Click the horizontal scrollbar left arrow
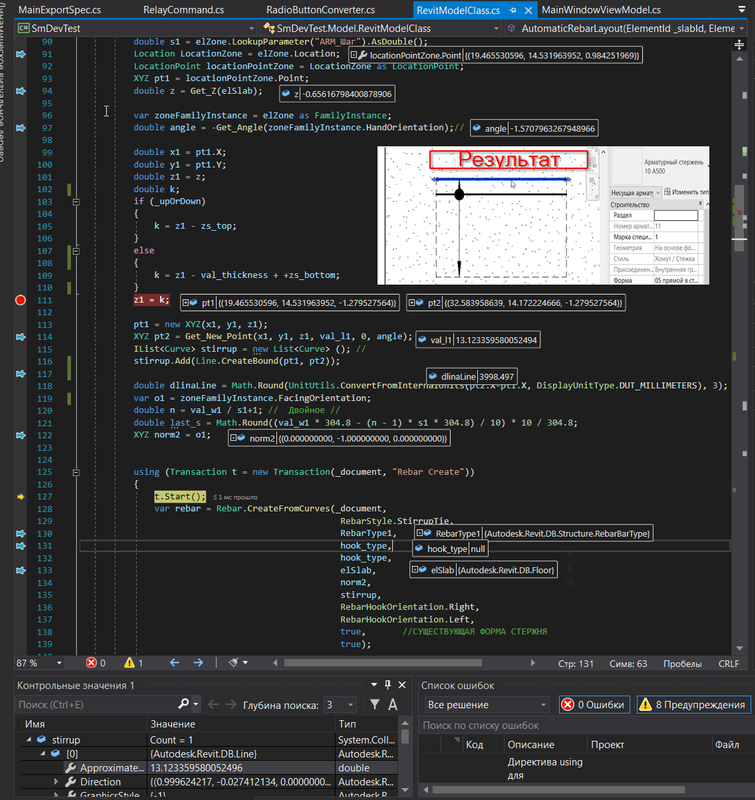This screenshot has width=755, height=800. [x=275, y=663]
